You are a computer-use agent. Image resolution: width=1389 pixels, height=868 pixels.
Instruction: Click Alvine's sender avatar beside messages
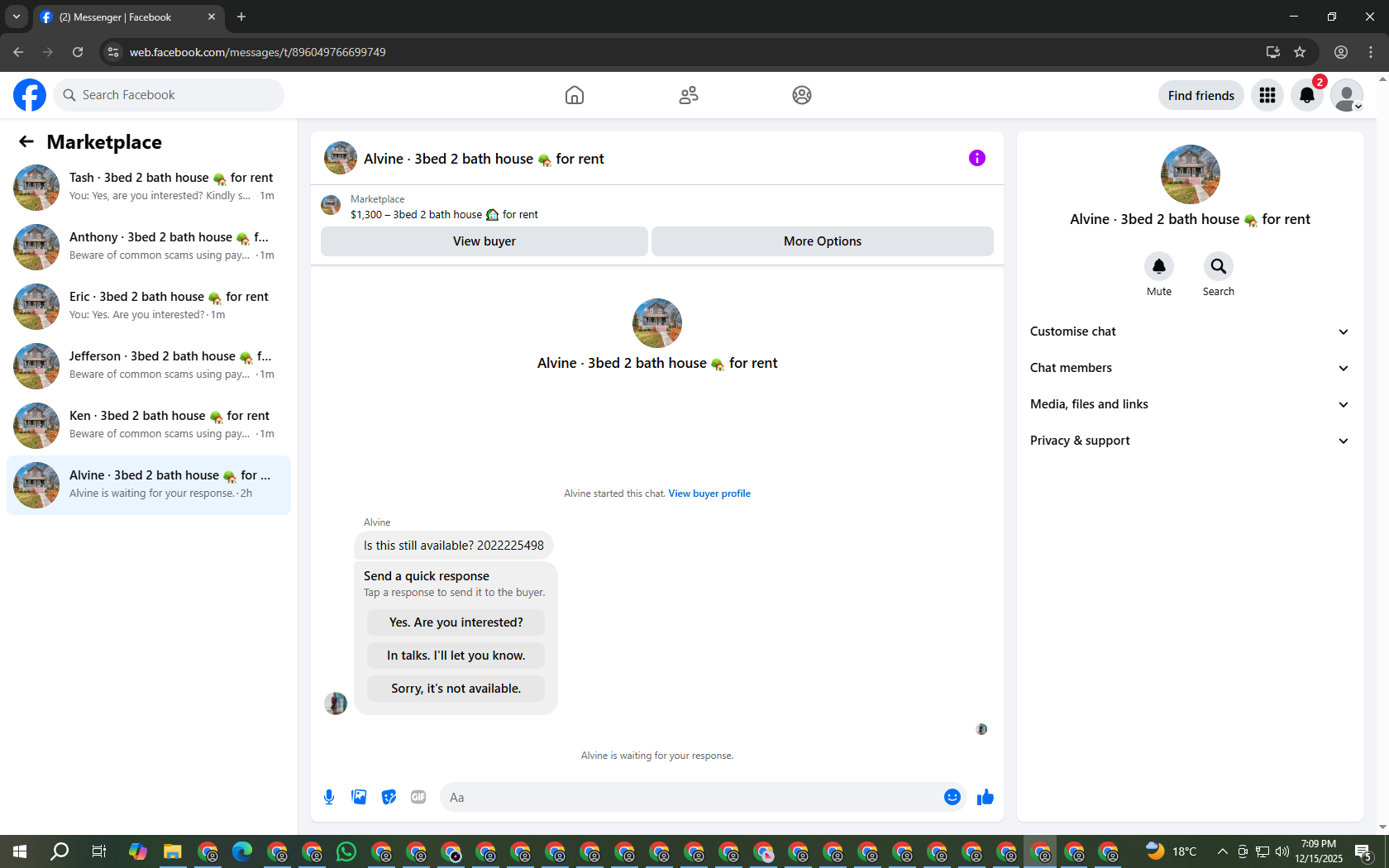[x=336, y=703]
